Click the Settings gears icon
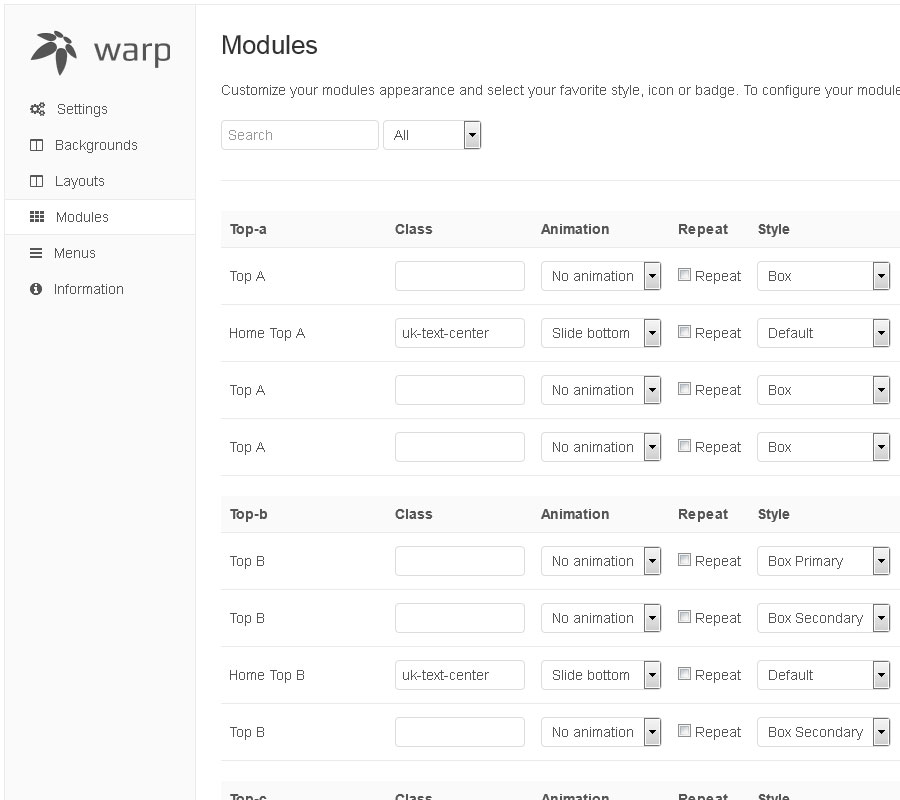The height and width of the screenshot is (800, 900). tap(37, 109)
